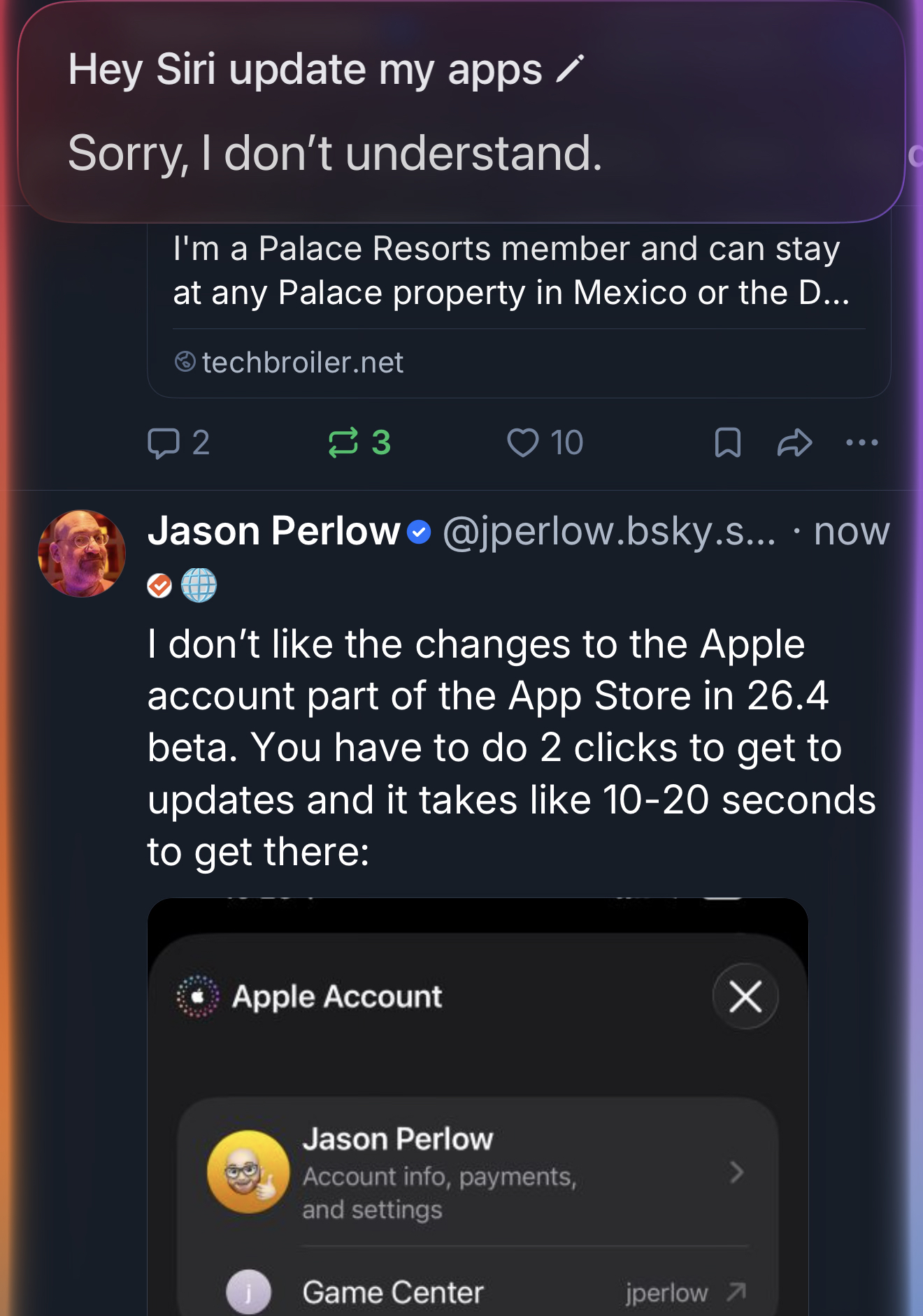Tap the blue verified checkmark badge
The height and width of the screenshot is (1316, 923).
pyautogui.click(x=419, y=533)
